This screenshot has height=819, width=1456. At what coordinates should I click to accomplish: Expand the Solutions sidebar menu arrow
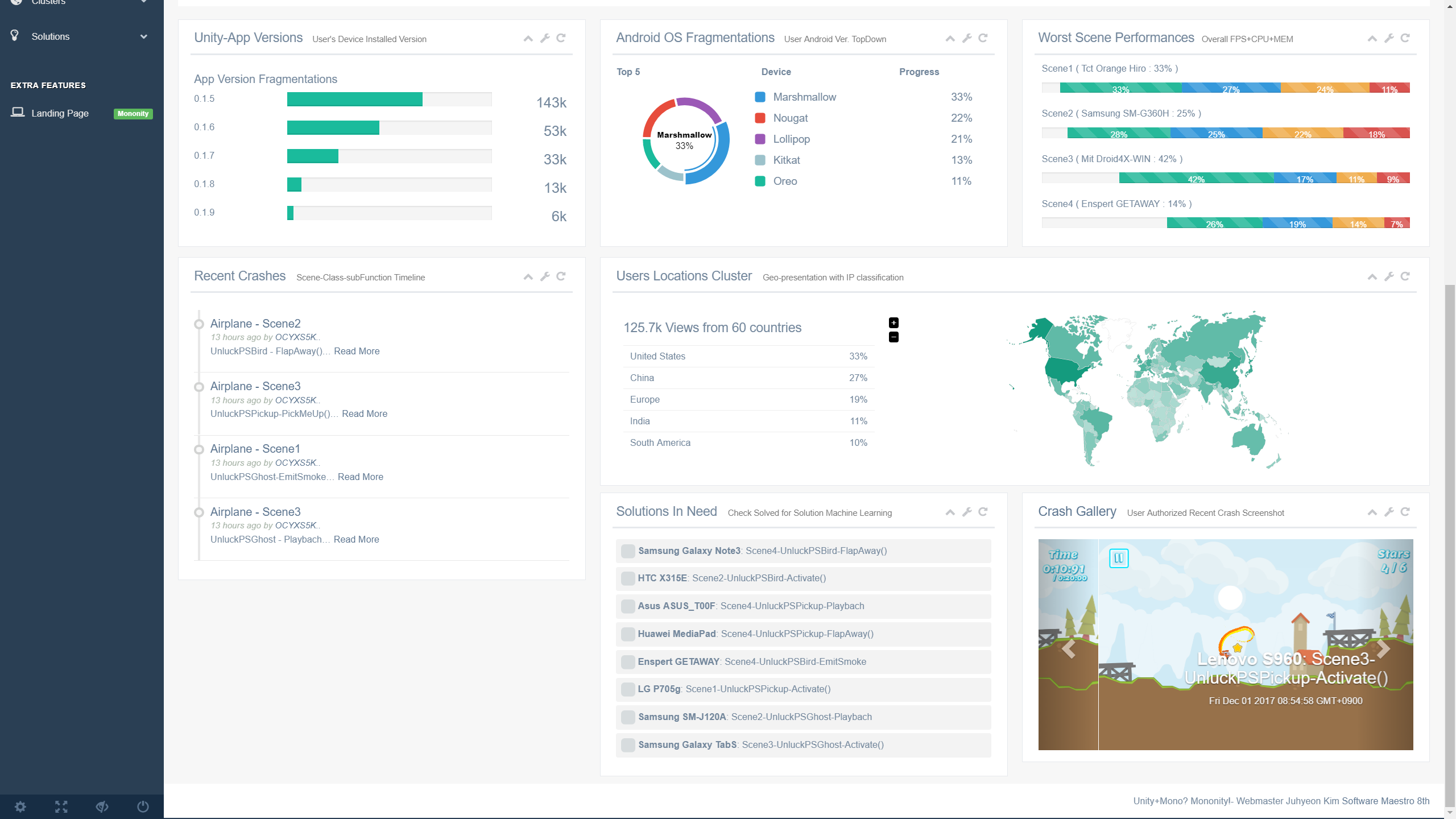(144, 36)
